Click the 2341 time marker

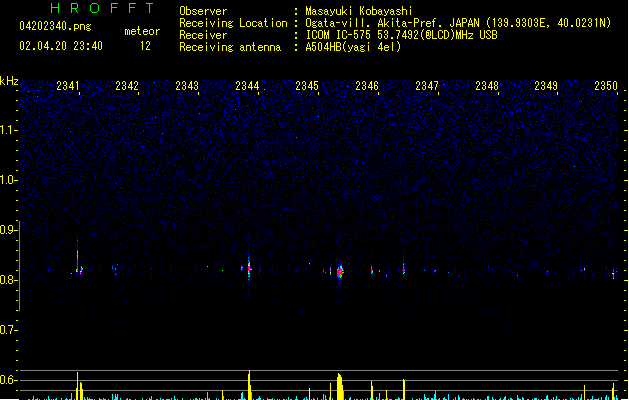pos(68,86)
